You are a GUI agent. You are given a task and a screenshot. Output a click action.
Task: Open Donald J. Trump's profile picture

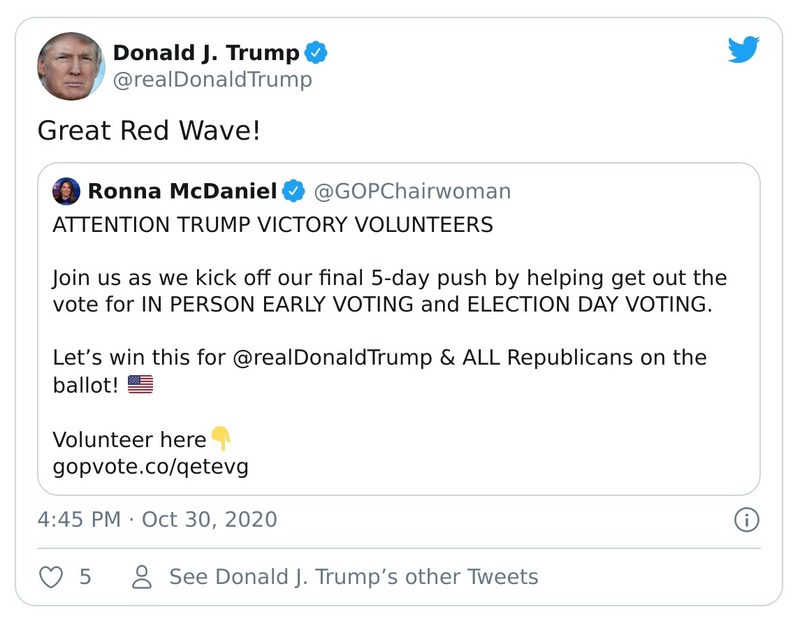(69, 63)
